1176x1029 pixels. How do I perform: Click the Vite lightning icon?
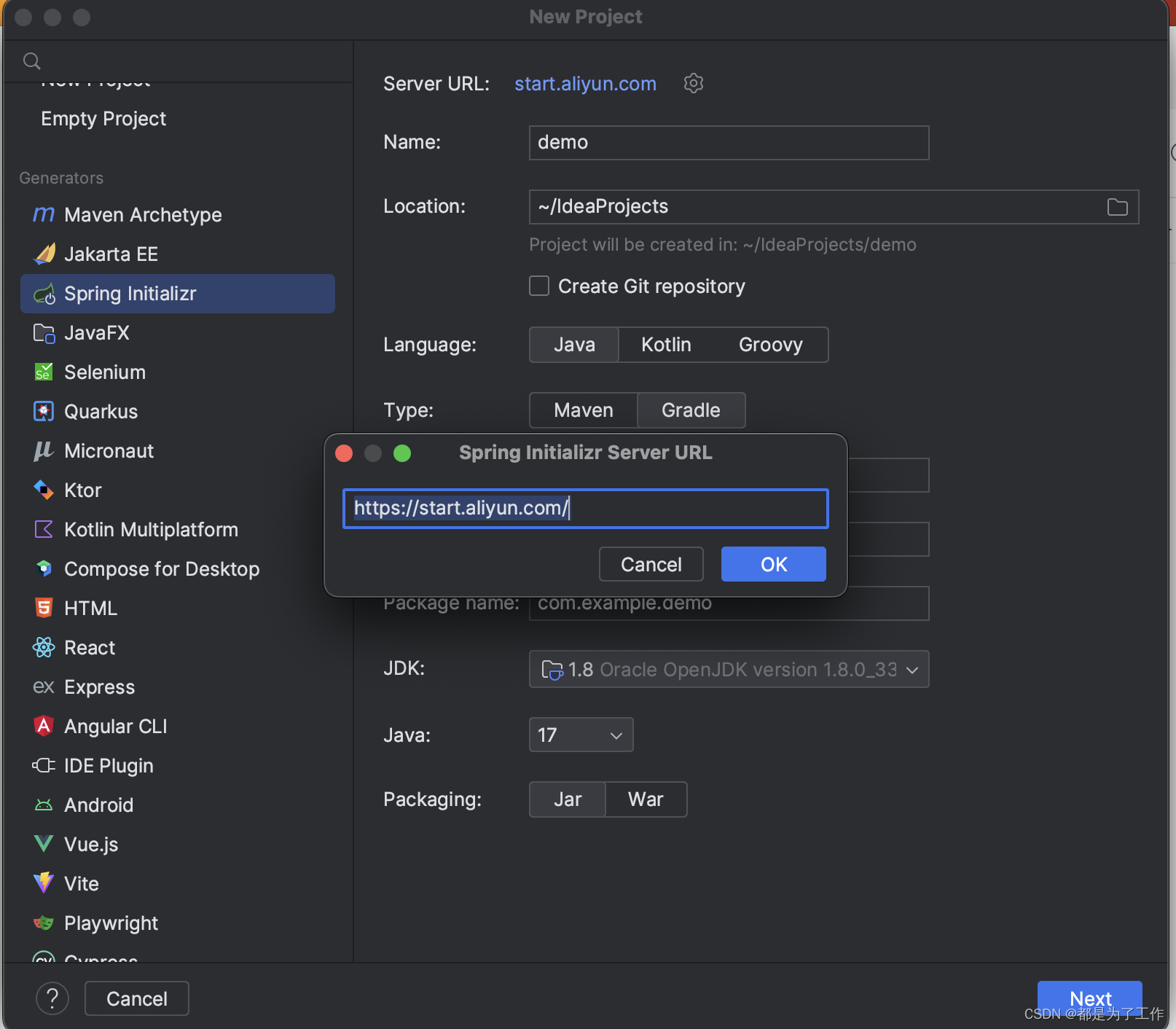pyautogui.click(x=44, y=883)
